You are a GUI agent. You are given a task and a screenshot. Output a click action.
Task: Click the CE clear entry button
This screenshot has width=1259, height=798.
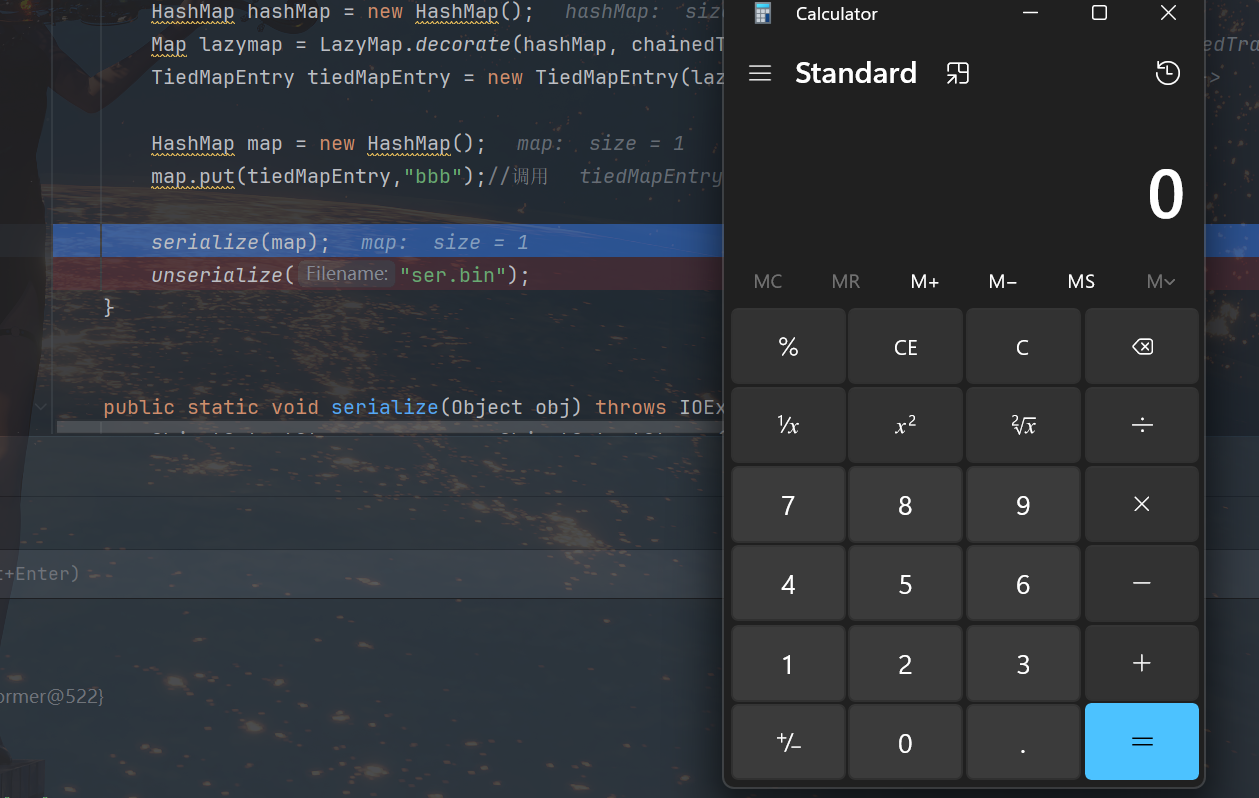(905, 347)
